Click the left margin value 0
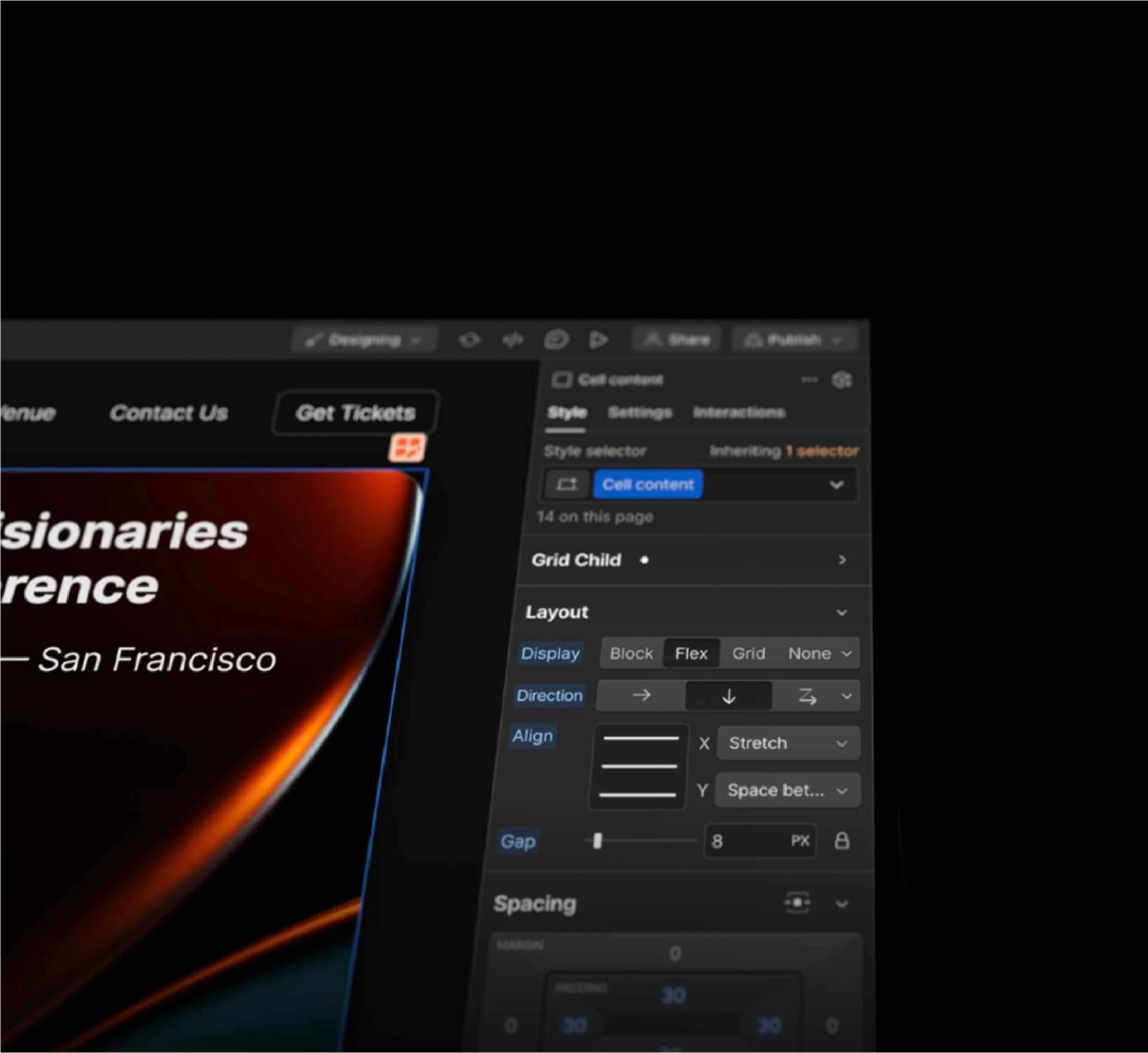The width and height of the screenshot is (1148, 1053). tap(511, 1026)
